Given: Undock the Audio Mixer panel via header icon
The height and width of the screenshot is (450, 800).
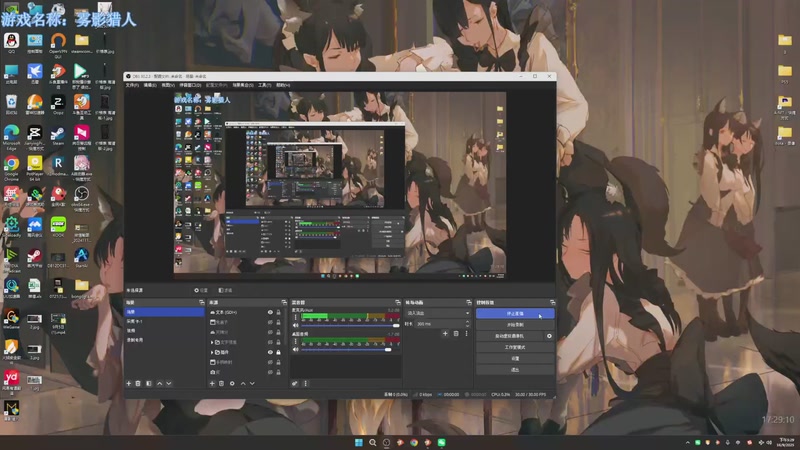Looking at the screenshot, I should pos(398,303).
